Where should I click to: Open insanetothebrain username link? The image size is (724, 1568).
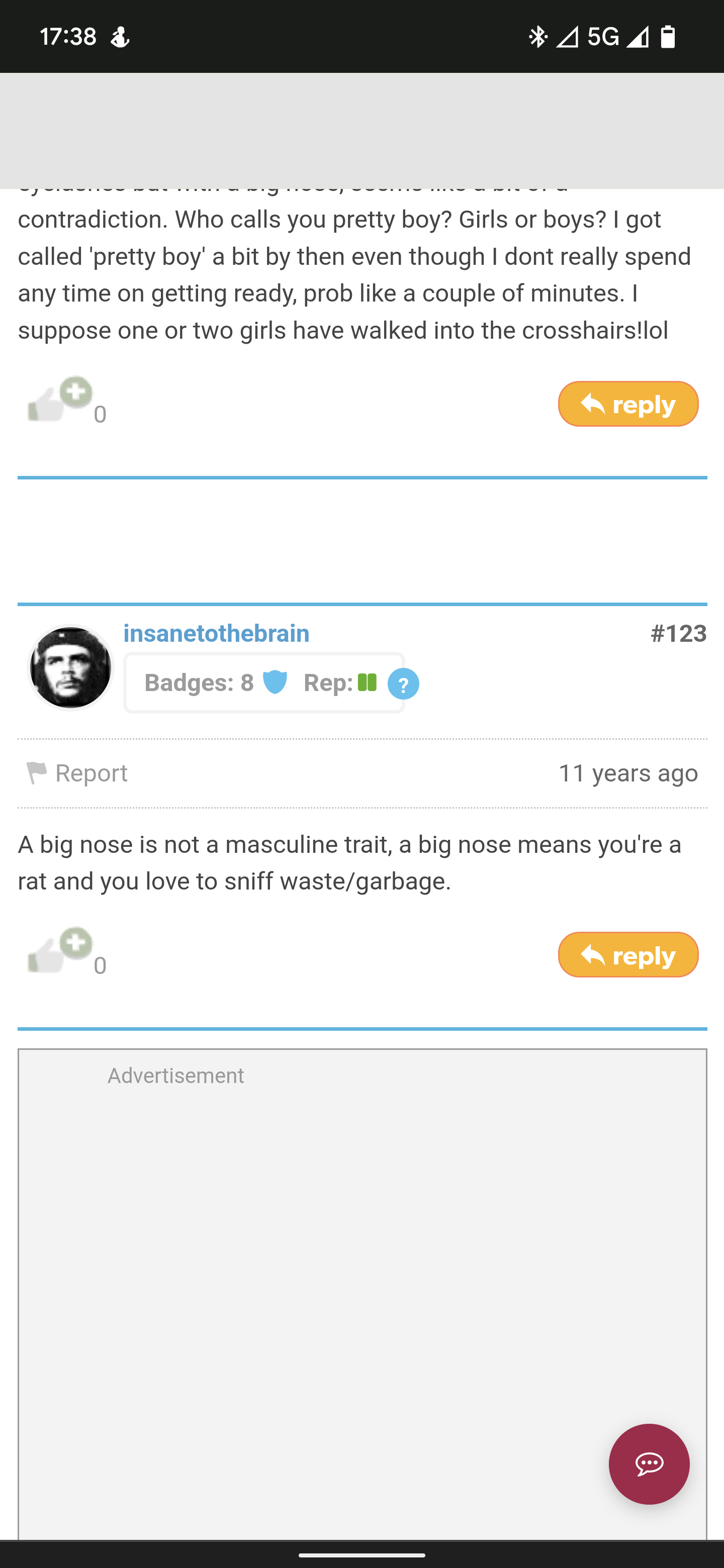click(x=216, y=634)
